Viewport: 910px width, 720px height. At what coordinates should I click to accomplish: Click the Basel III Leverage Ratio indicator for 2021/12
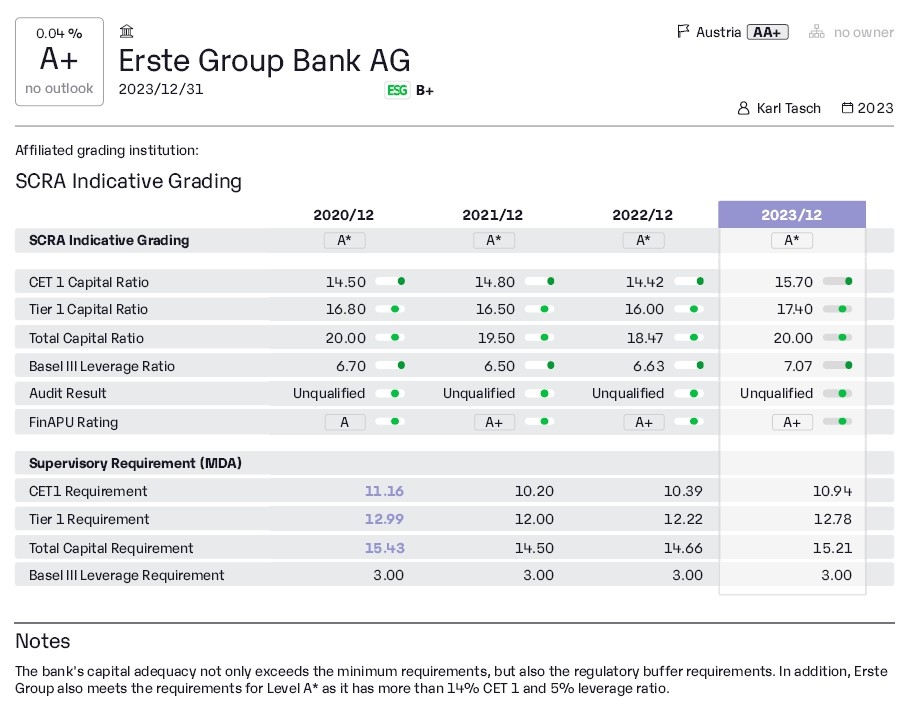click(540, 366)
